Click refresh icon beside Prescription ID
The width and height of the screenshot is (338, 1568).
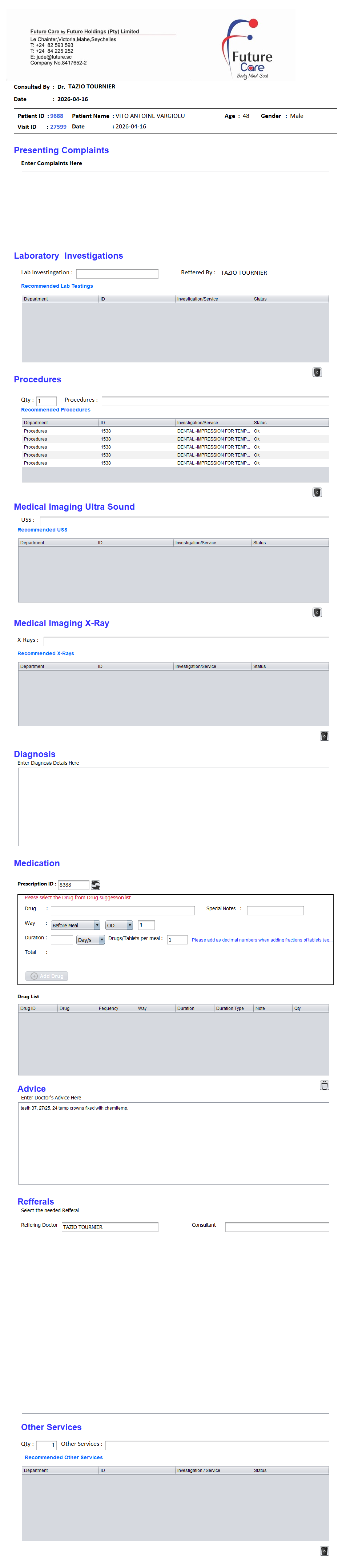(96, 884)
